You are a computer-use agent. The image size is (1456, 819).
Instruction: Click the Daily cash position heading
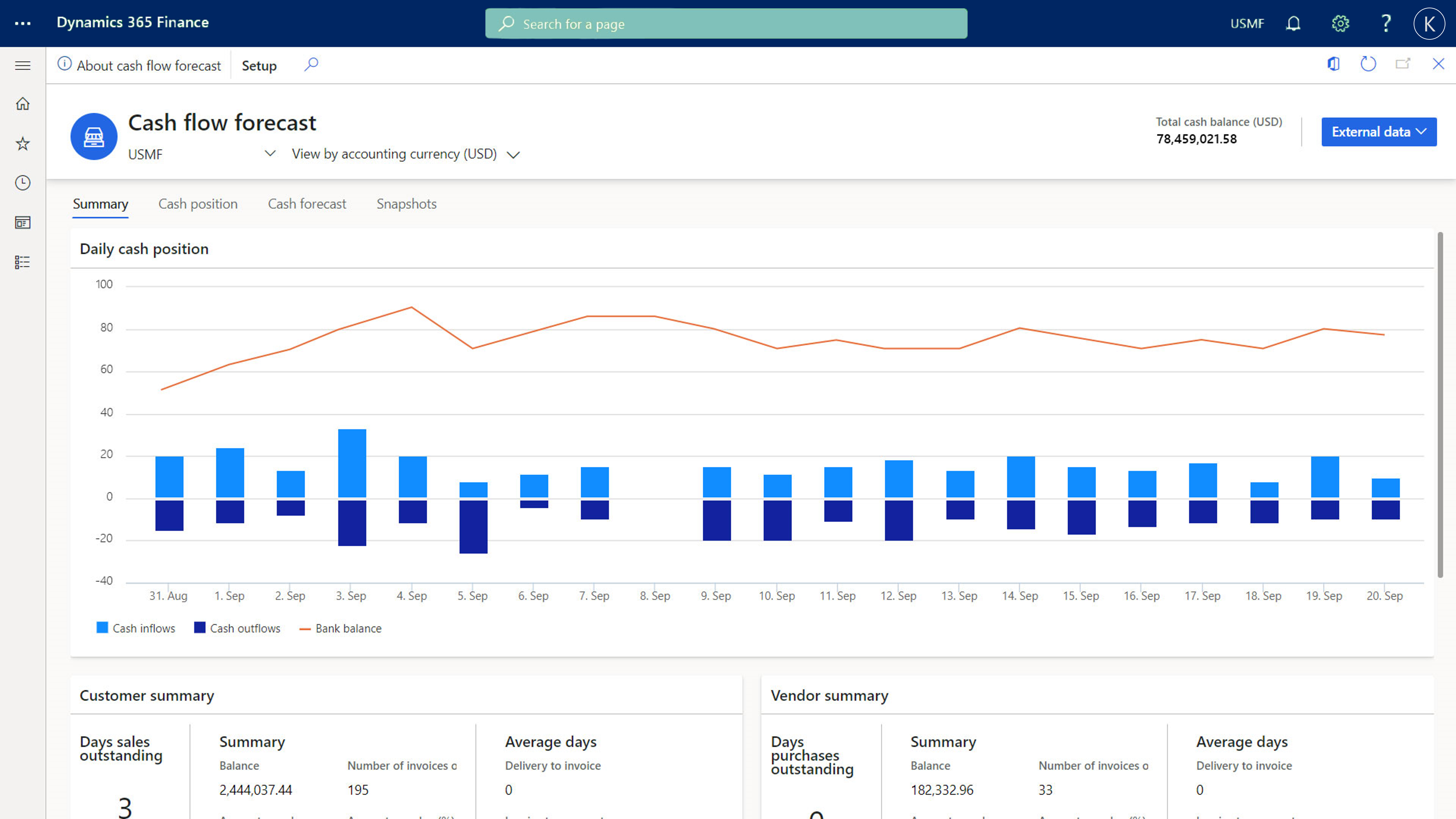(x=144, y=249)
